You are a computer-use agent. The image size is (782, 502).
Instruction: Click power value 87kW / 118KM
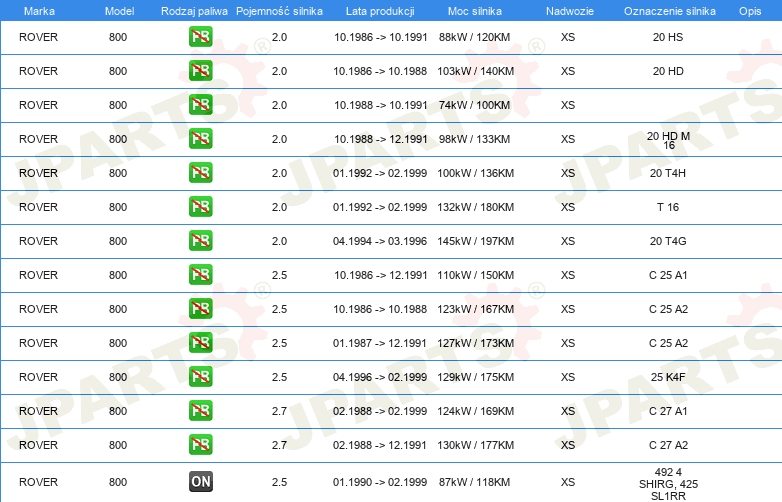[x=474, y=482]
